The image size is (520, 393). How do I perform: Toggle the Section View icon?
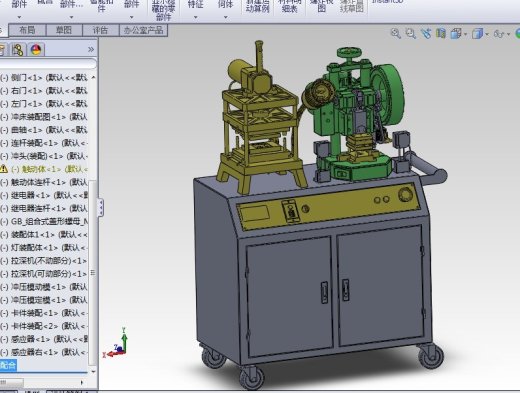441,33
